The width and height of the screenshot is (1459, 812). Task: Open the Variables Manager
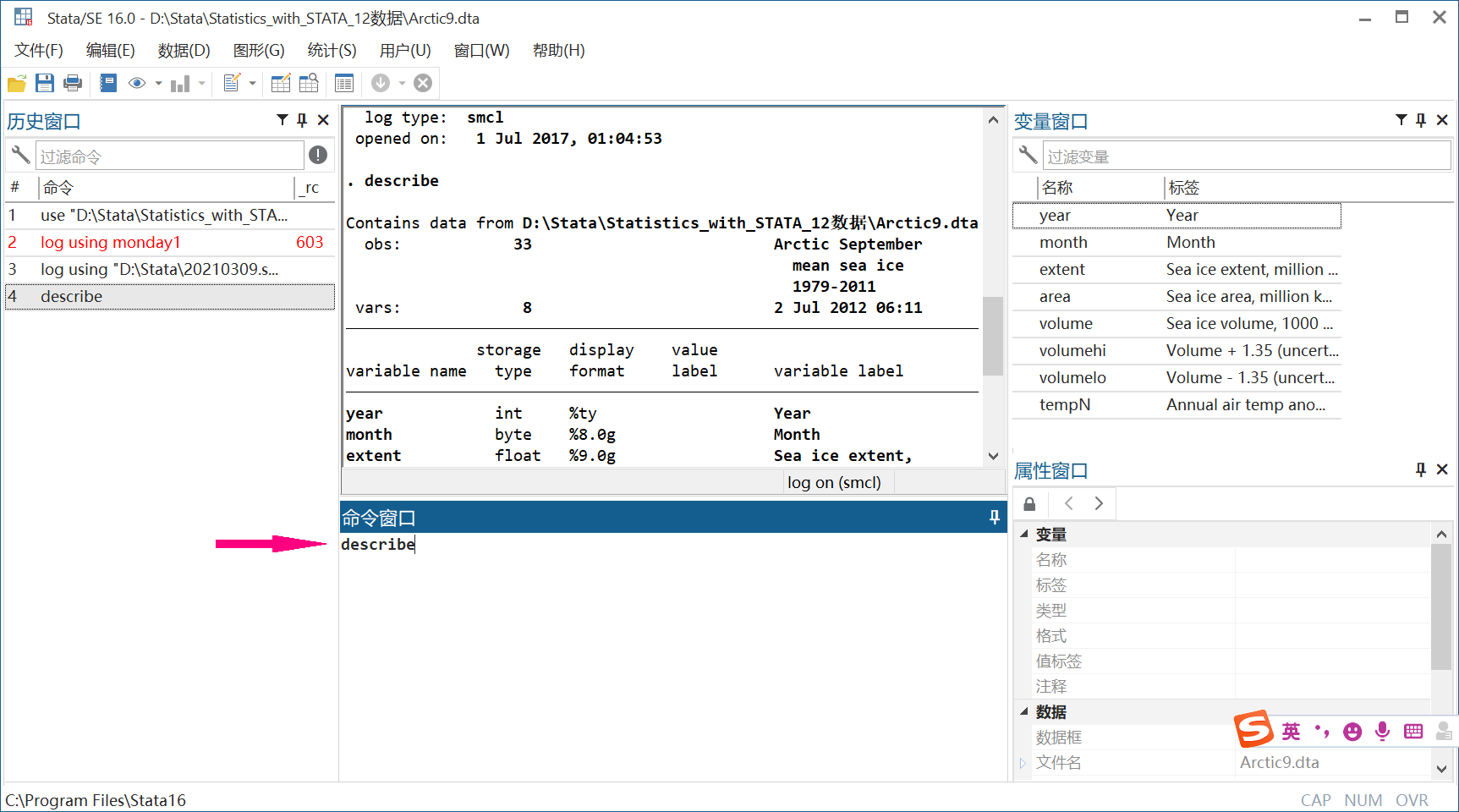click(x=344, y=83)
